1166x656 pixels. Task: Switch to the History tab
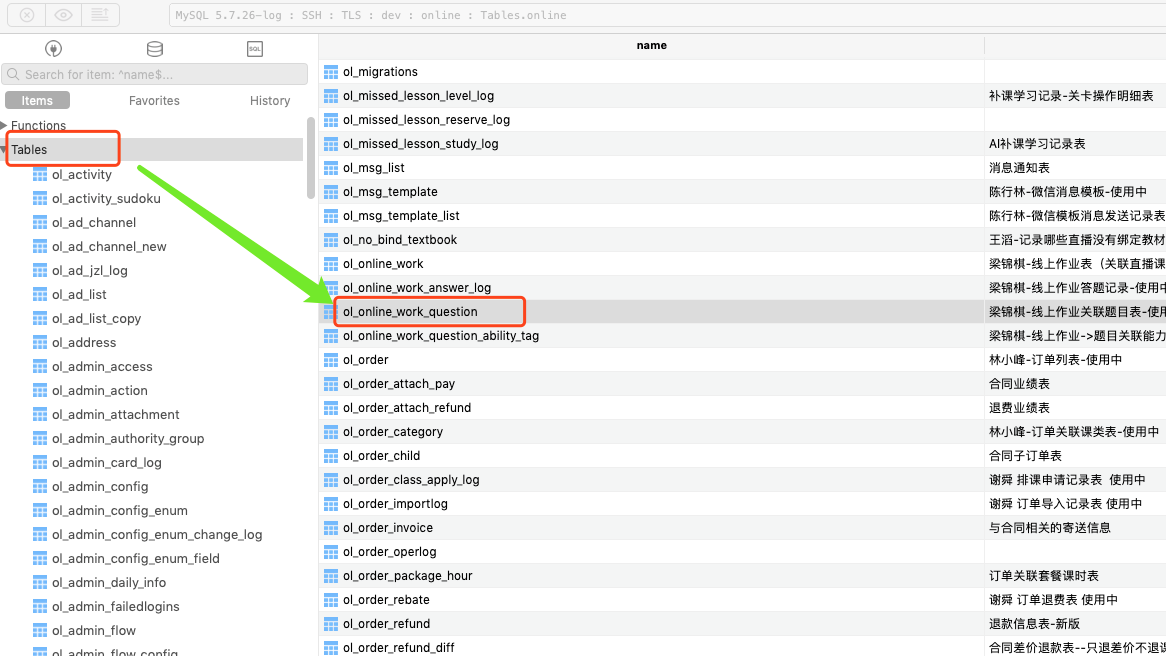[270, 100]
